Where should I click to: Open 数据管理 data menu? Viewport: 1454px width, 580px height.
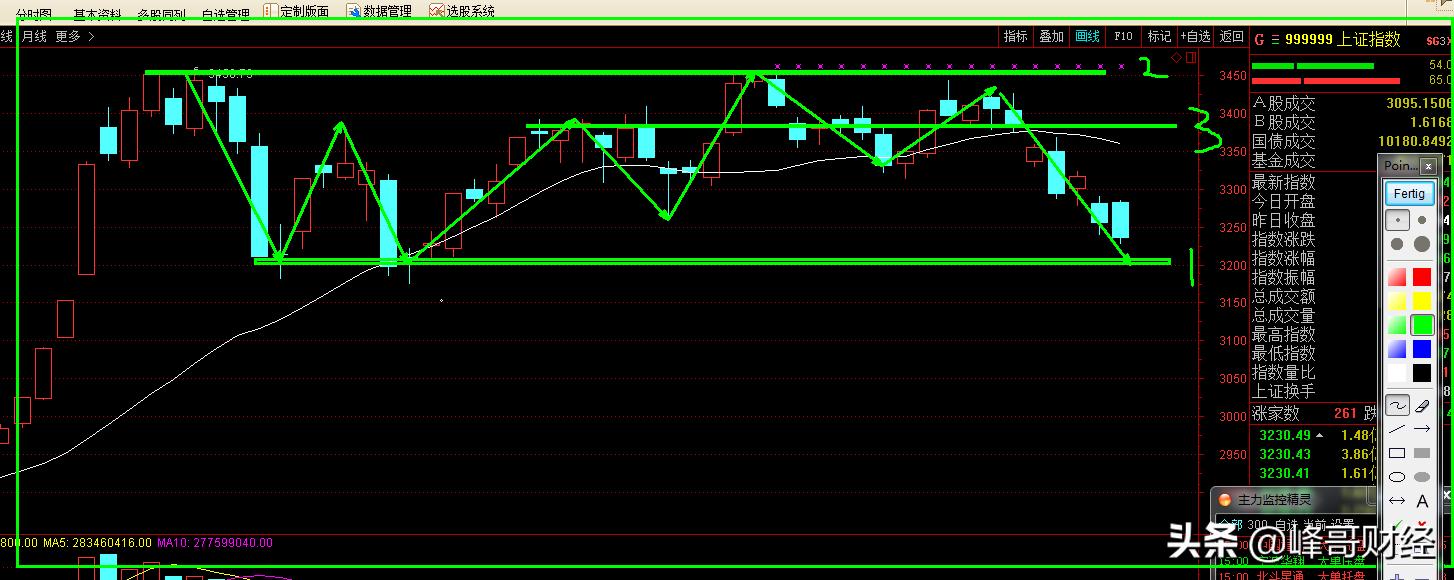387,11
